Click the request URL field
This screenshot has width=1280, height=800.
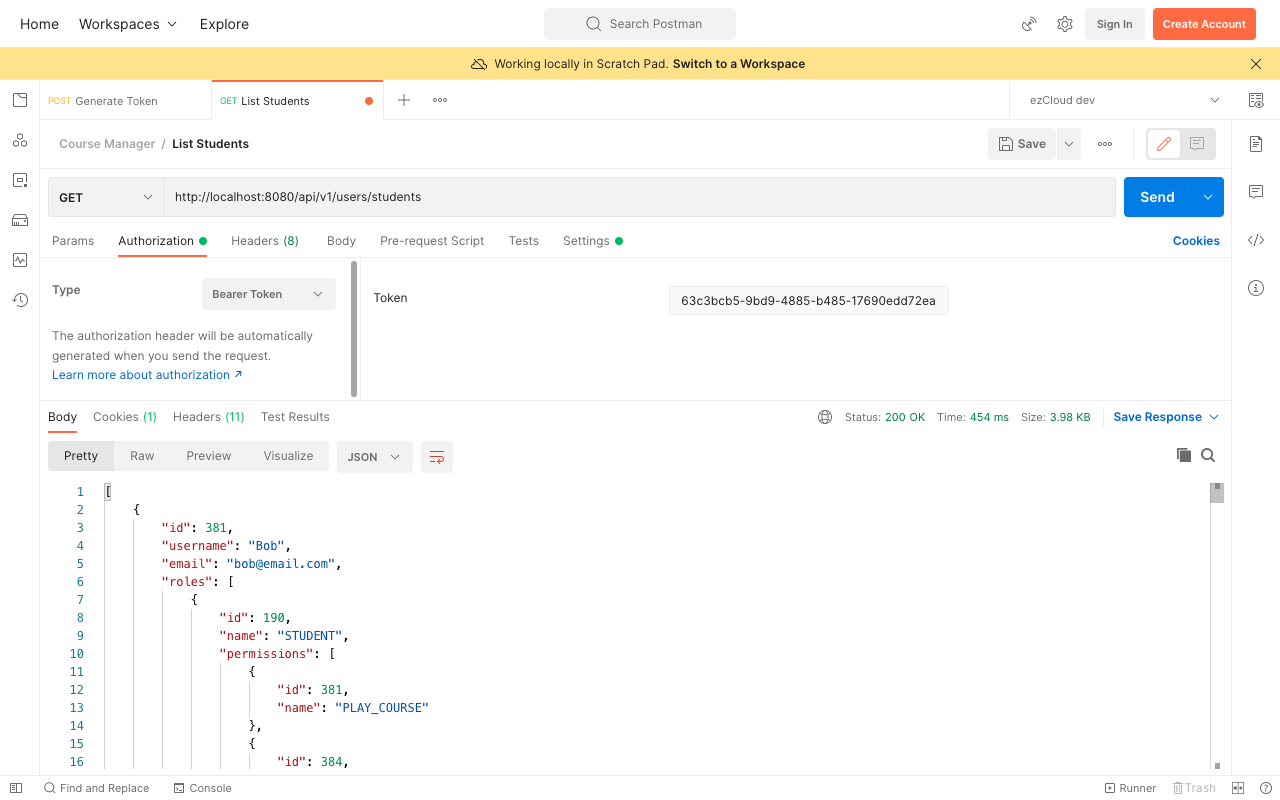coord(639,197)
